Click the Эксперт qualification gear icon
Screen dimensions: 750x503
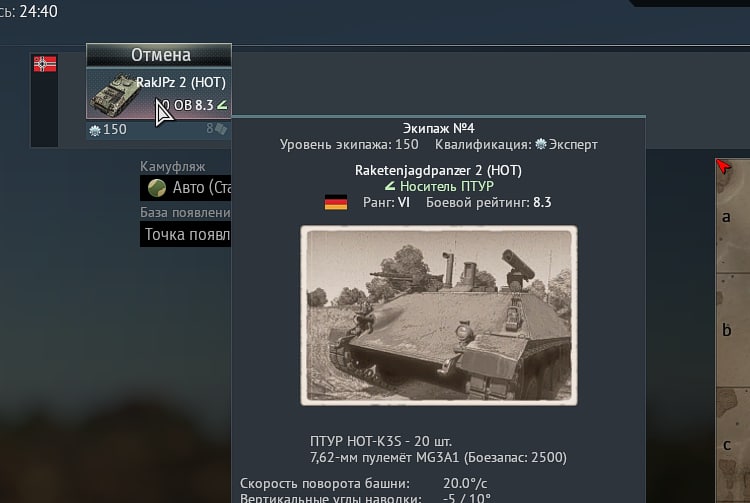(540, 144)
